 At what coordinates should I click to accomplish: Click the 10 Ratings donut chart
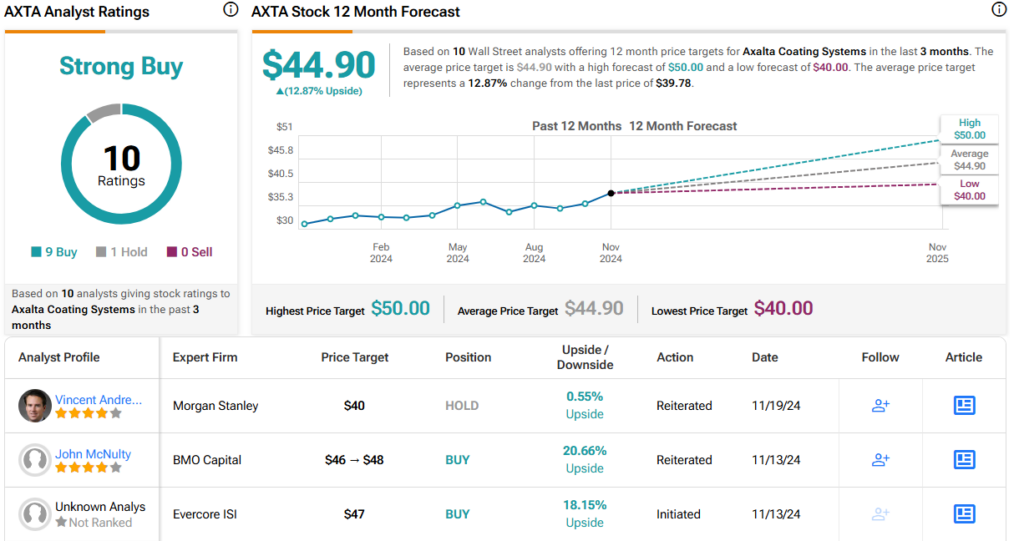121,165
